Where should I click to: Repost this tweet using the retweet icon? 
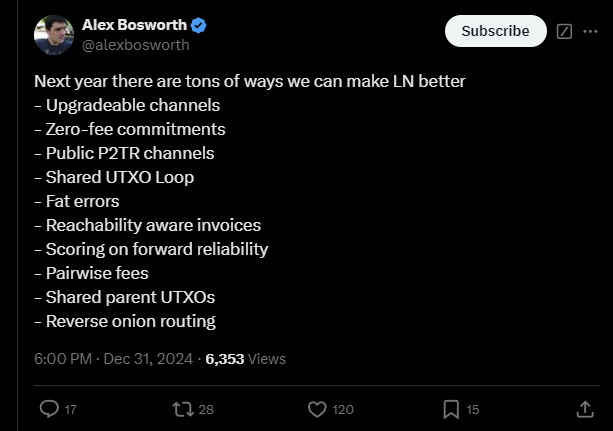(182, 409)
